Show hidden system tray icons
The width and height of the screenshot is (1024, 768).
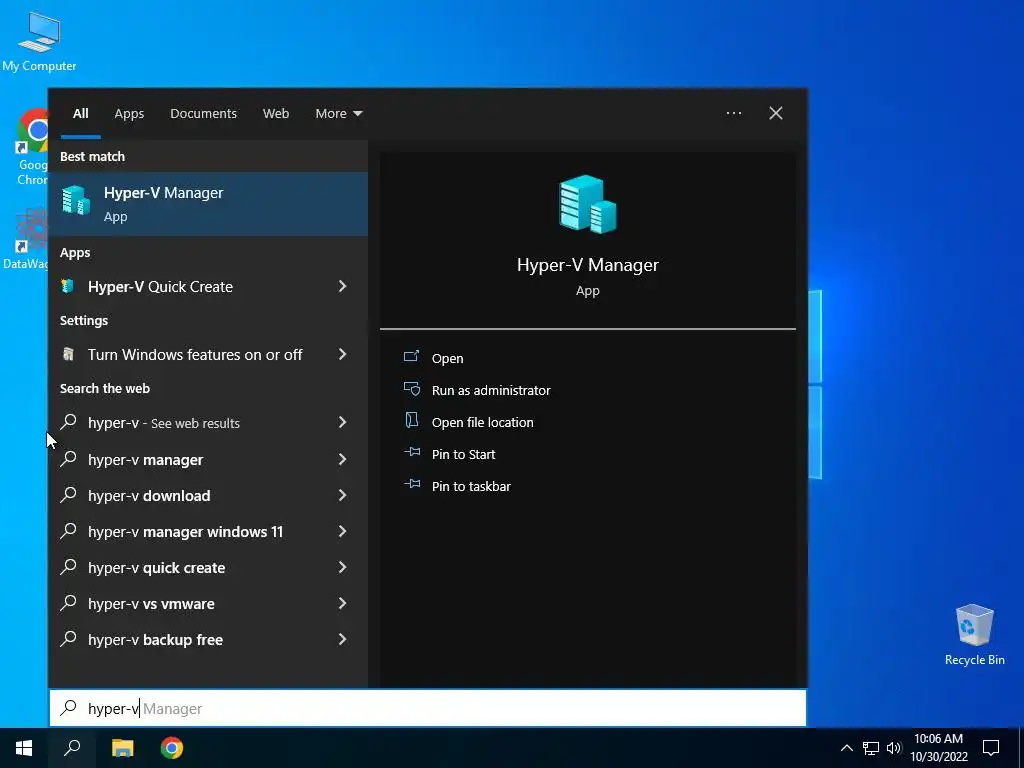click(x=846, y=748)
